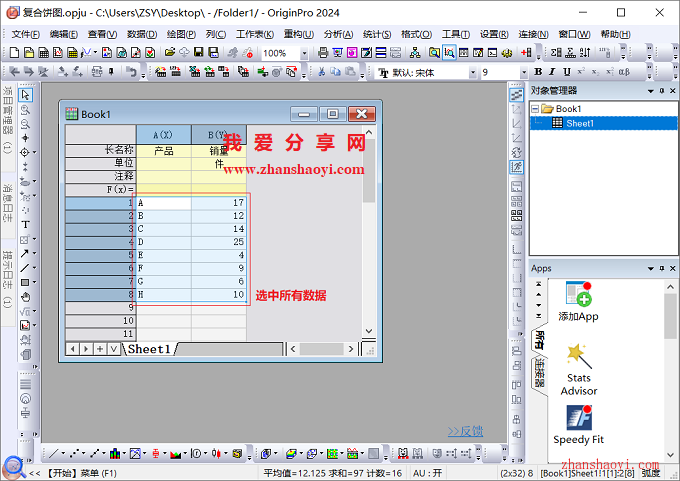The image size is (680, 481).
Task: Click the Start menu search magnifier icon
Action: 13,467
